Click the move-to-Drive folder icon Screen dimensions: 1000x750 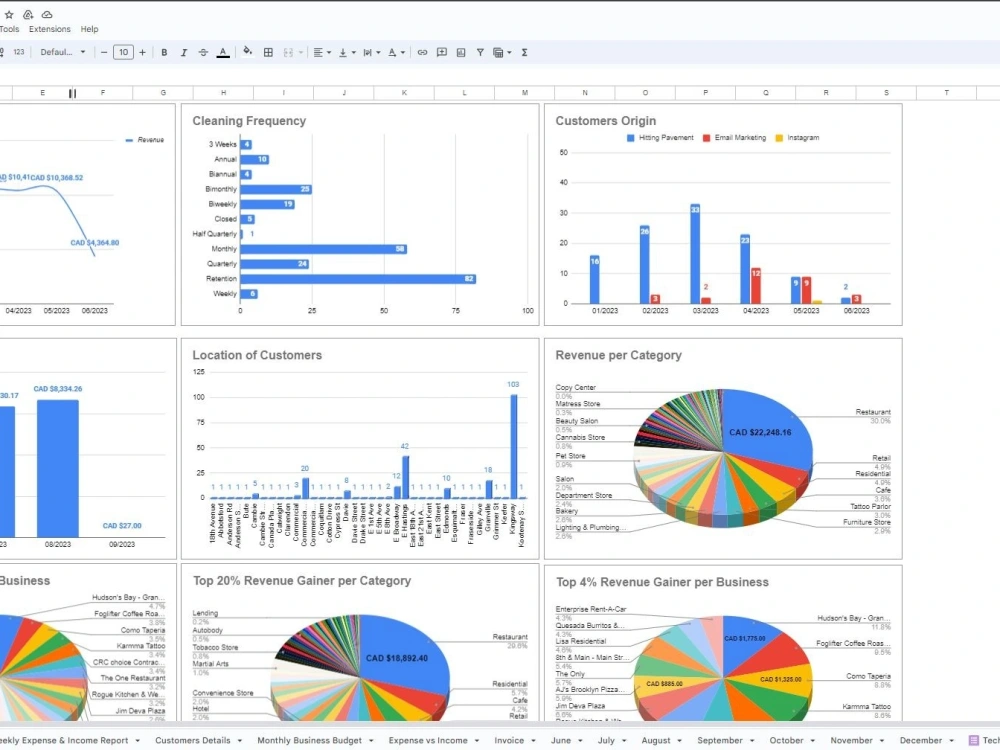click(28, 14)
